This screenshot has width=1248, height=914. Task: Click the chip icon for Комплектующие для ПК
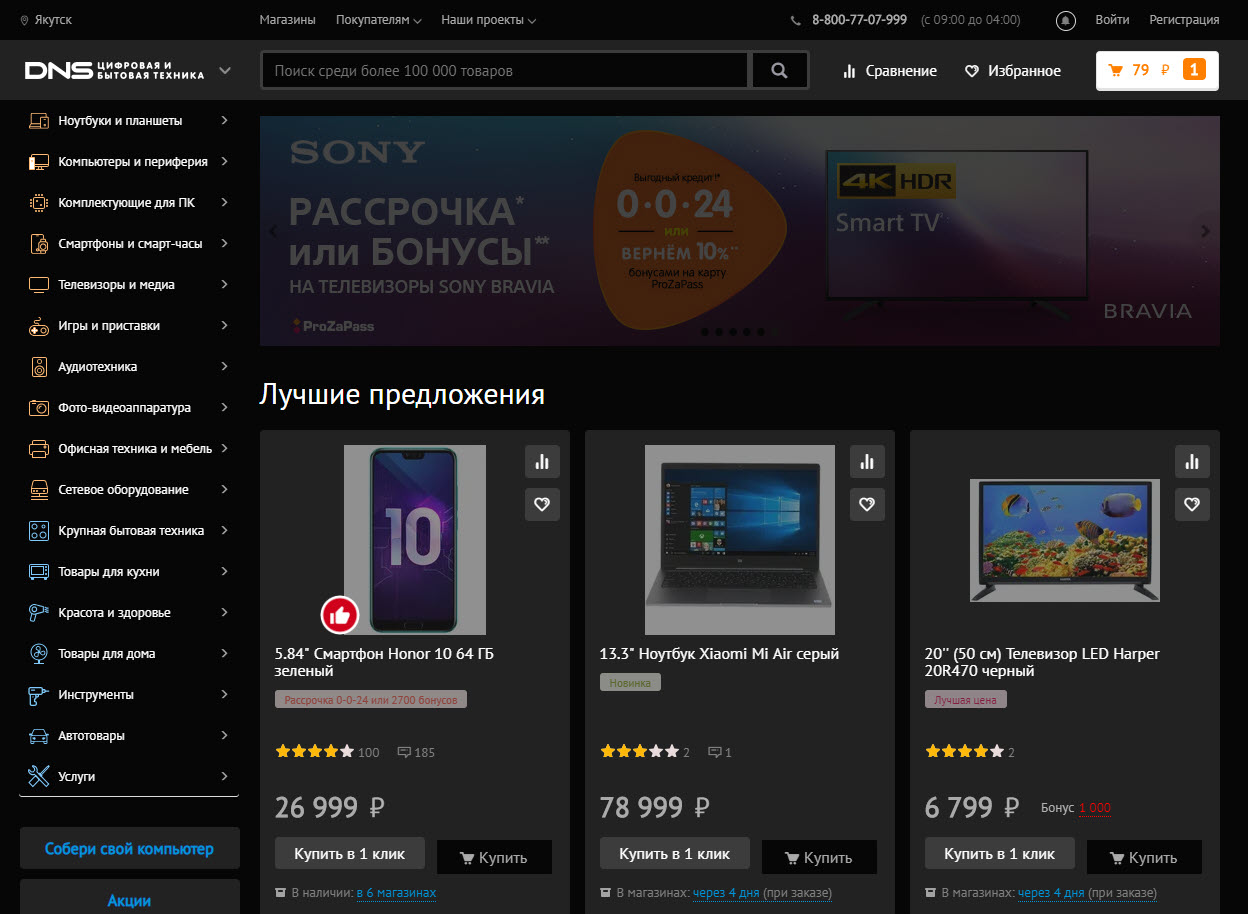pyautogui.click(x=39, y=203)
